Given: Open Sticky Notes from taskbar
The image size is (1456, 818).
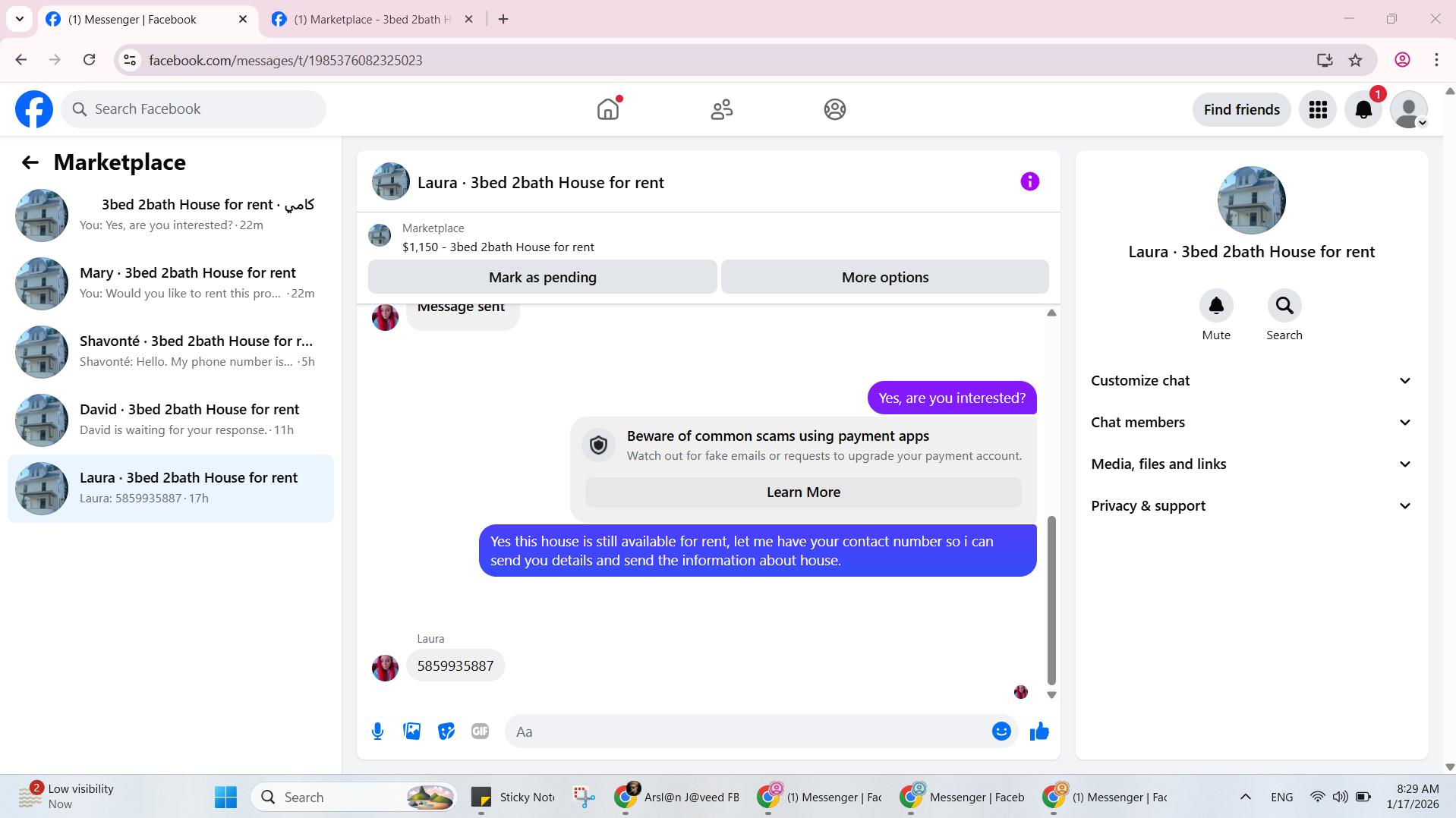Looking at the screenshot, I should pyautogui.click(x=513, y=797).
